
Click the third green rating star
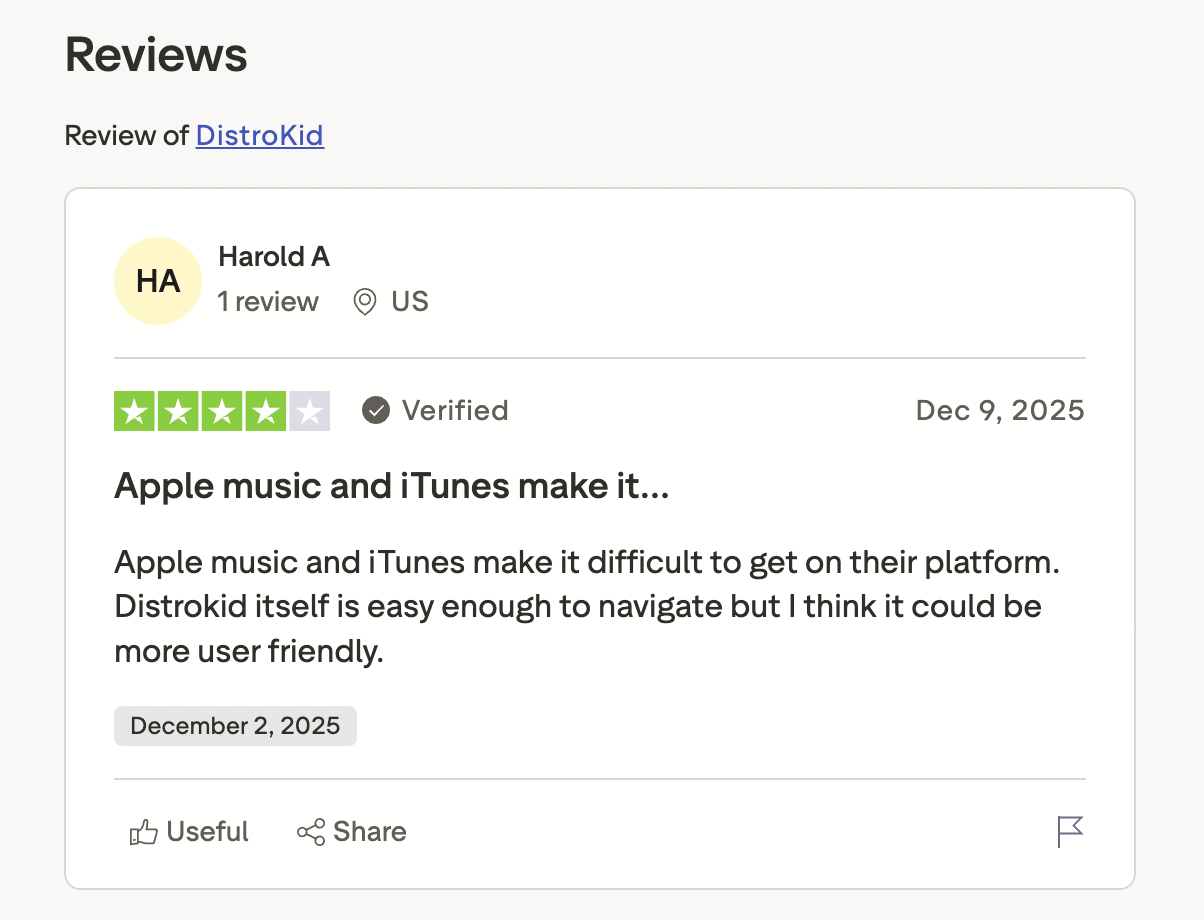tap(222, 411)
